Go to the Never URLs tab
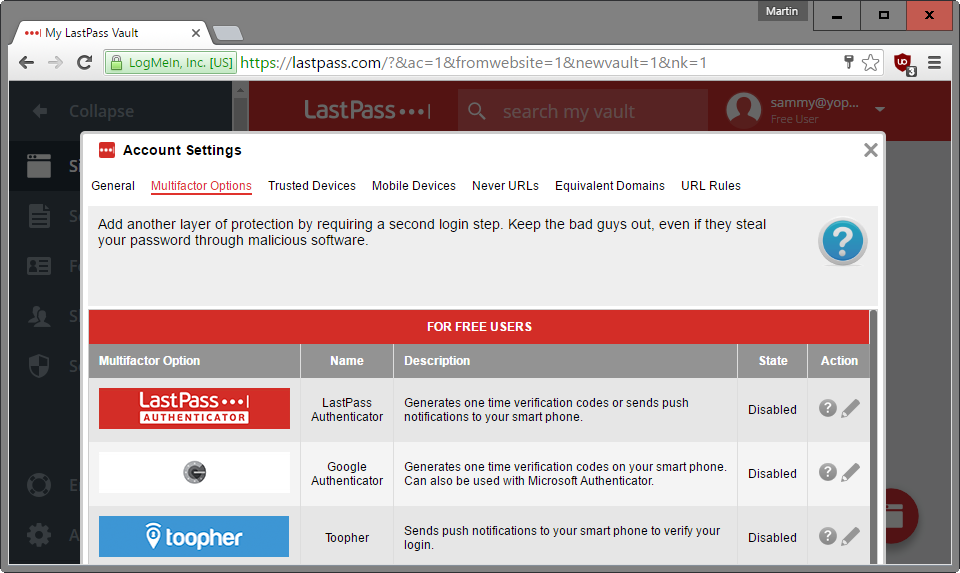Screen dimensions: 960x573 click(x=505, y=185)
